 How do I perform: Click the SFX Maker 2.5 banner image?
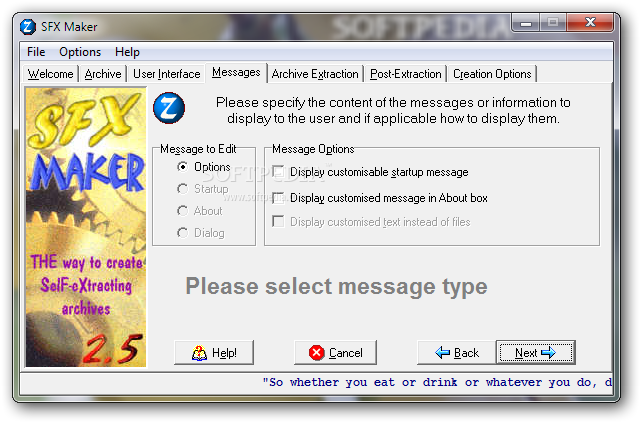(85, 227)
